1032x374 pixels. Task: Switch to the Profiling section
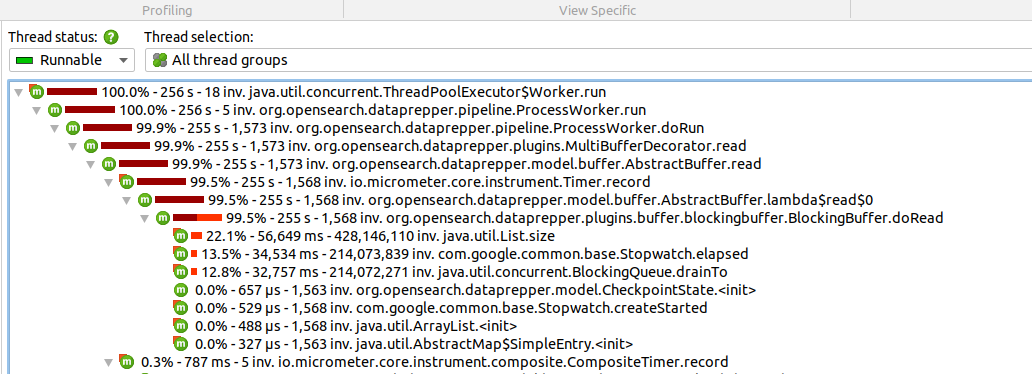(x=167, y=10)
